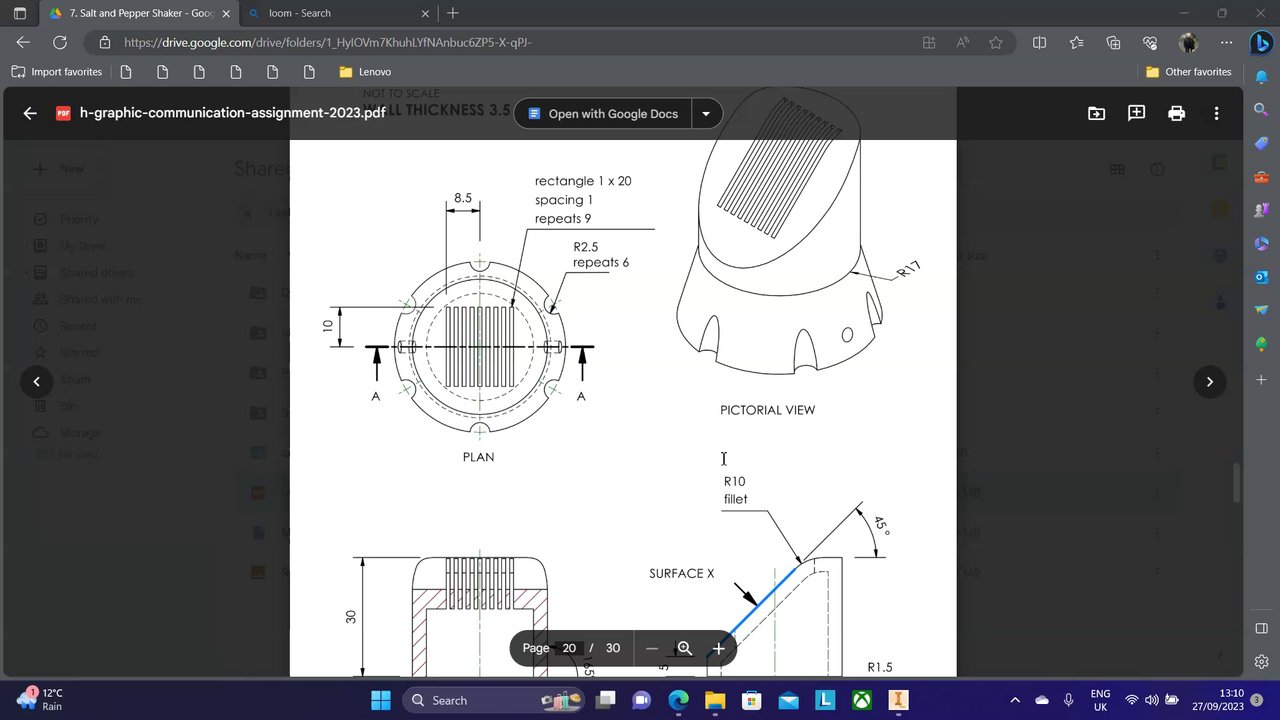The width and height of the screenshot is (1280, 720).
Task: Click the address bar URL
Action: 328,42
